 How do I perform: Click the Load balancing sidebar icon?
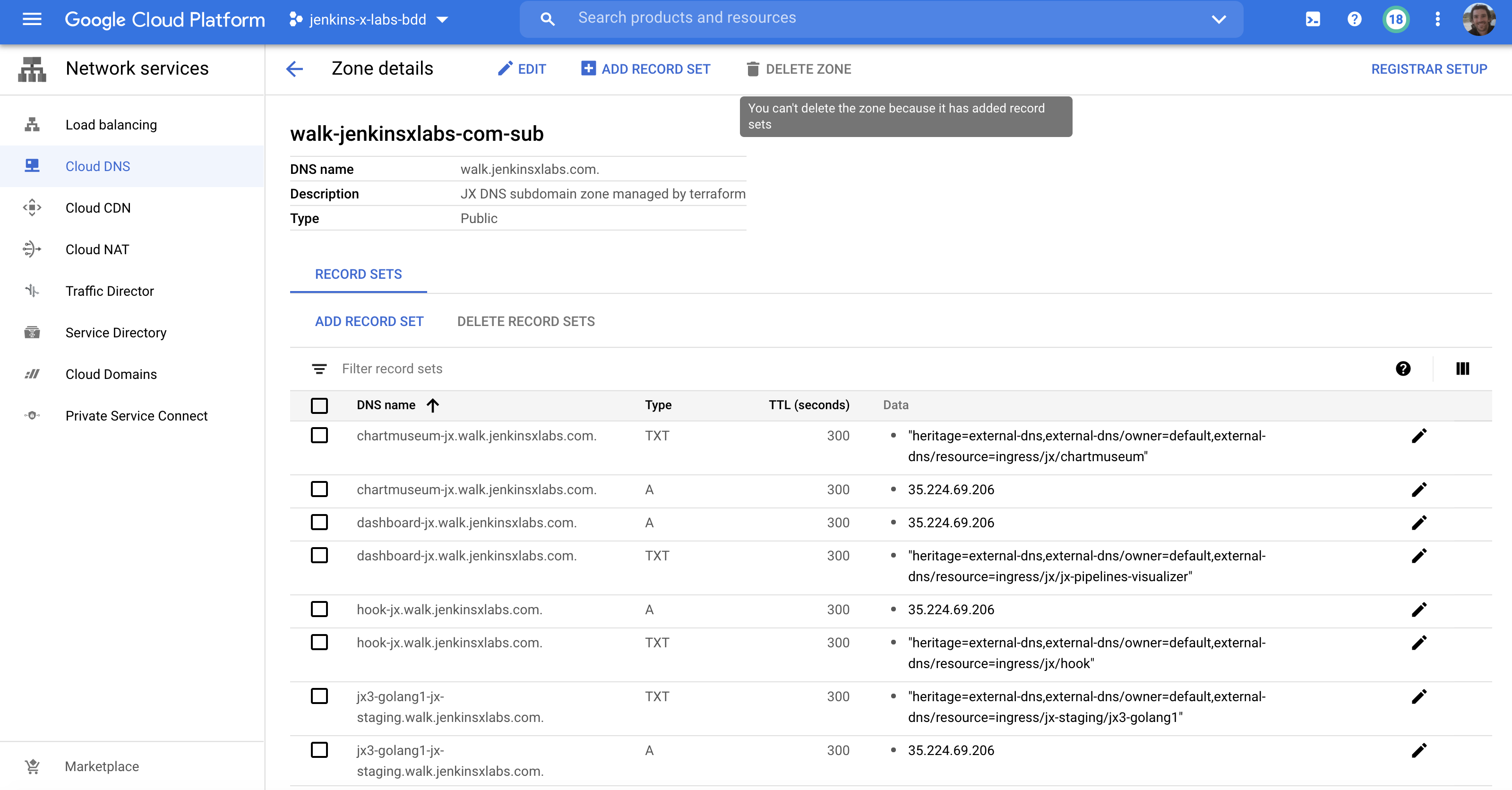point(32,124)
